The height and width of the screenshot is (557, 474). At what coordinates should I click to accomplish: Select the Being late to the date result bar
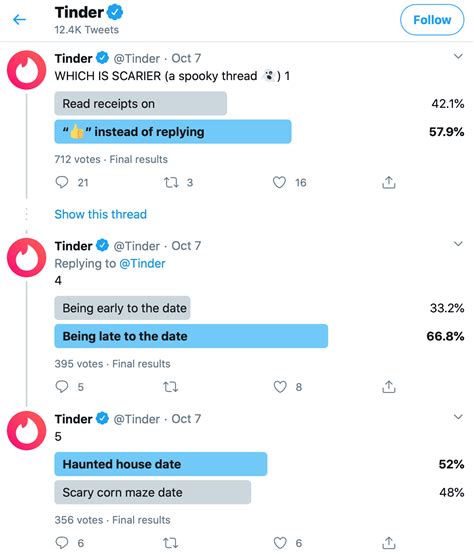[191, 336]
